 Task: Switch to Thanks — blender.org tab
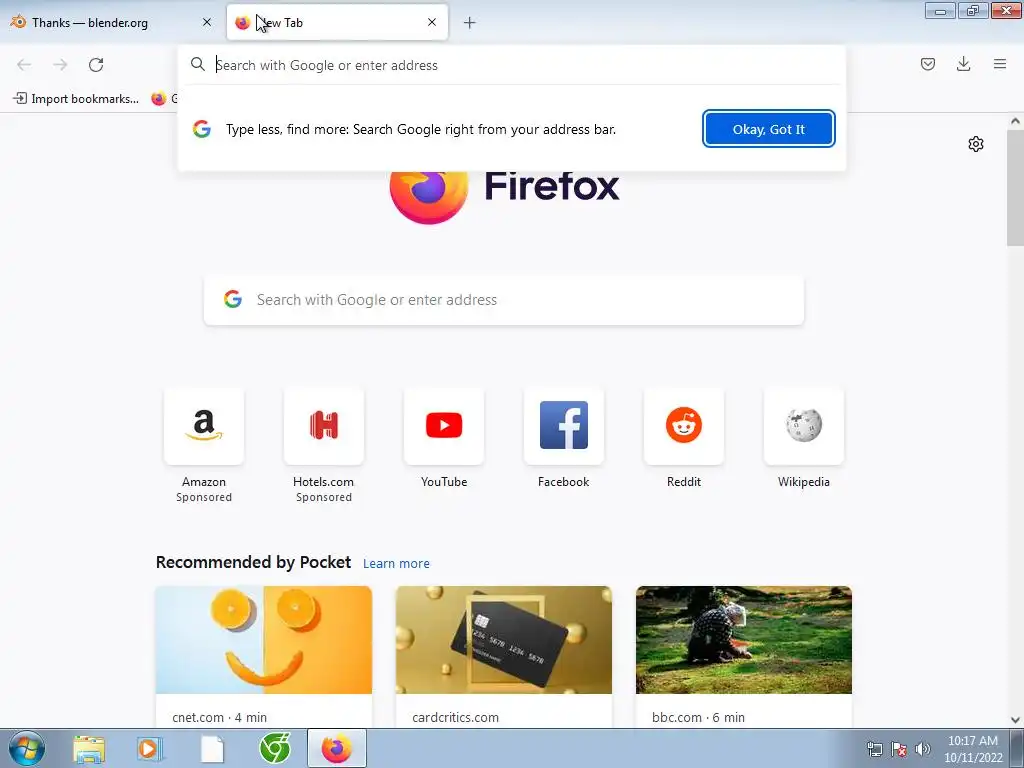click(x=112, y=22)
